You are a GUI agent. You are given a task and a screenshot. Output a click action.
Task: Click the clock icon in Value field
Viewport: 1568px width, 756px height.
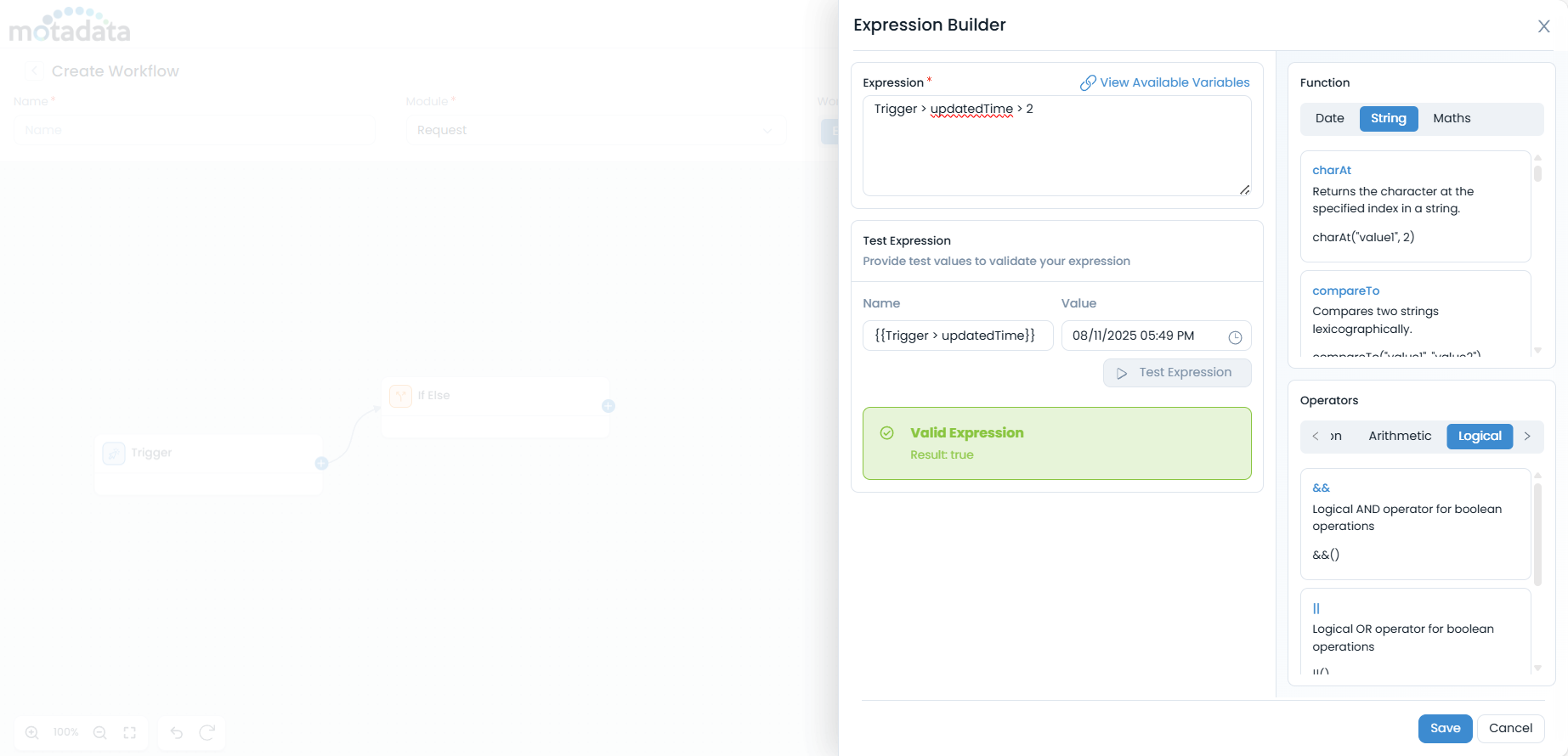(1235, 337)
